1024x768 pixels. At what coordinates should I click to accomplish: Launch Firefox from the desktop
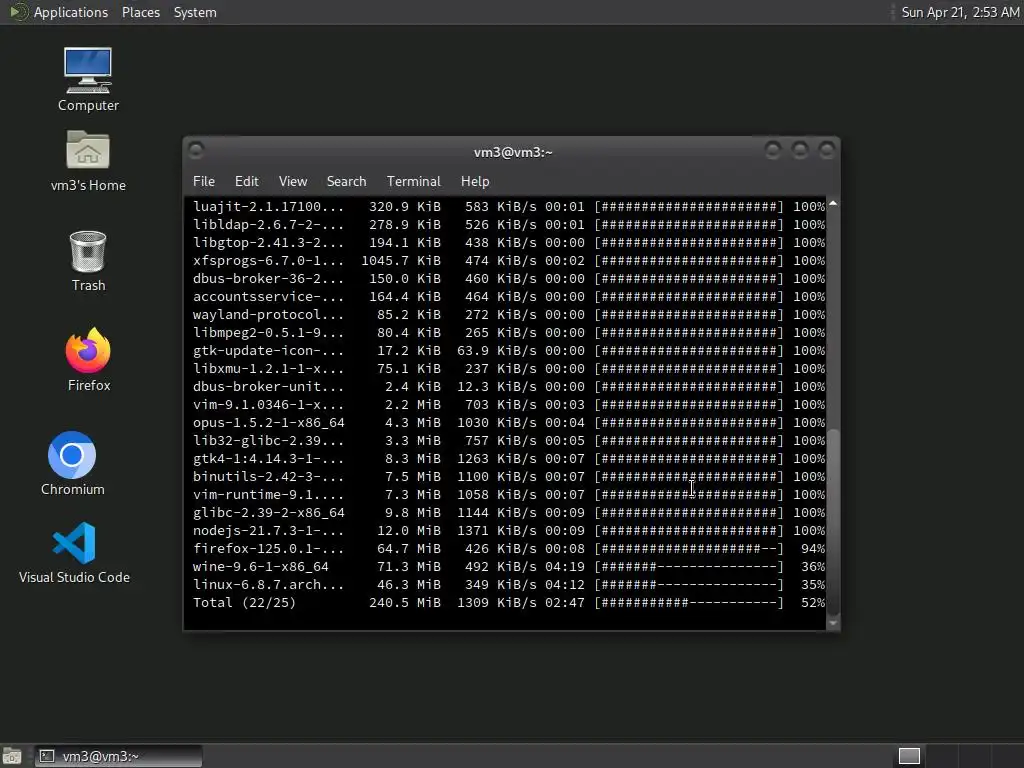coord(88,359)
